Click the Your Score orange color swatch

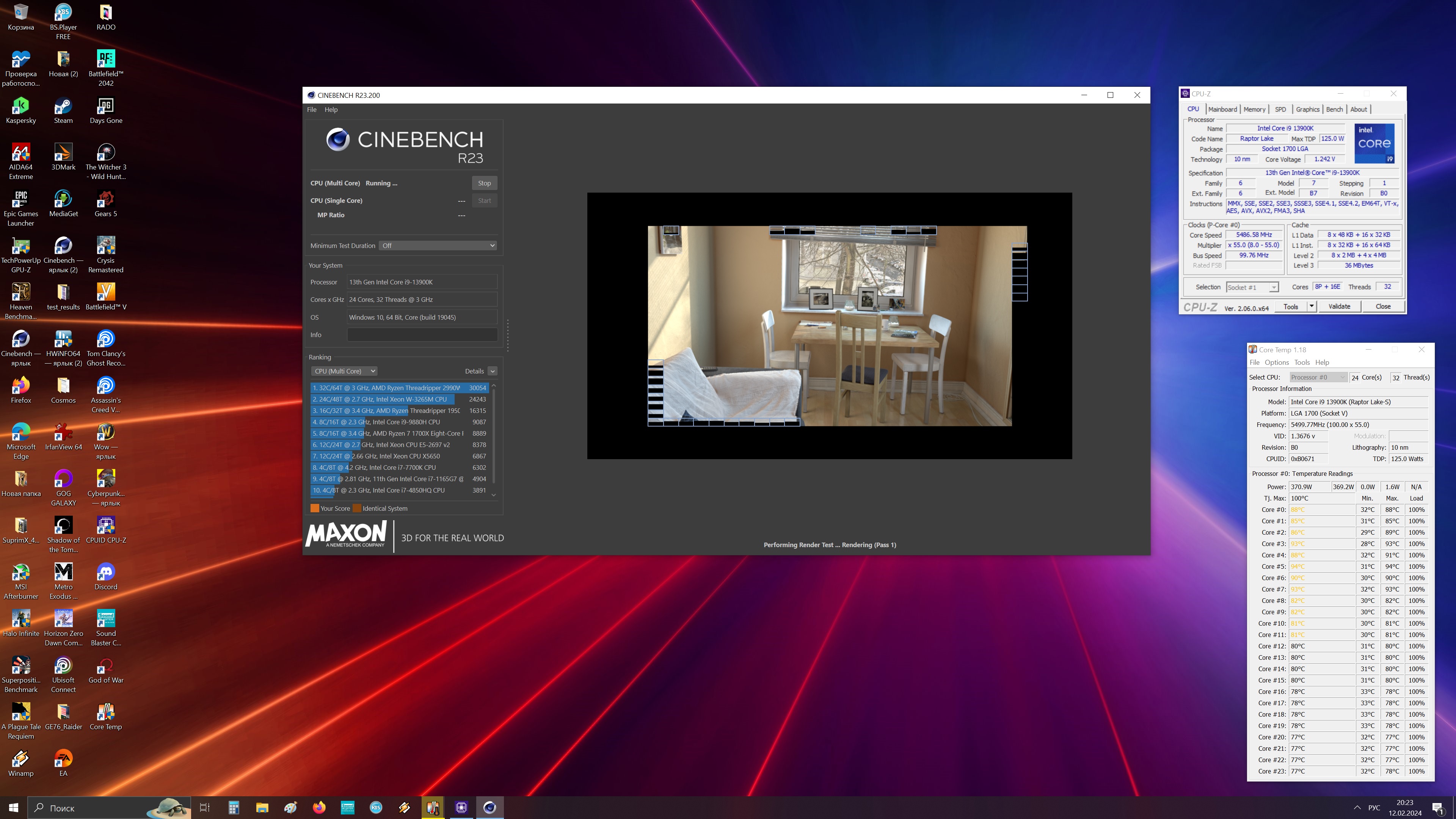click(x=315, y=508)
